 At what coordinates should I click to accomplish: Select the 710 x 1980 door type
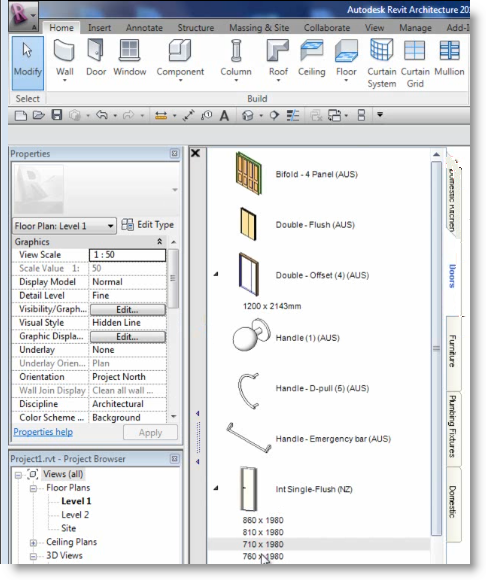[x=263, y=544]
